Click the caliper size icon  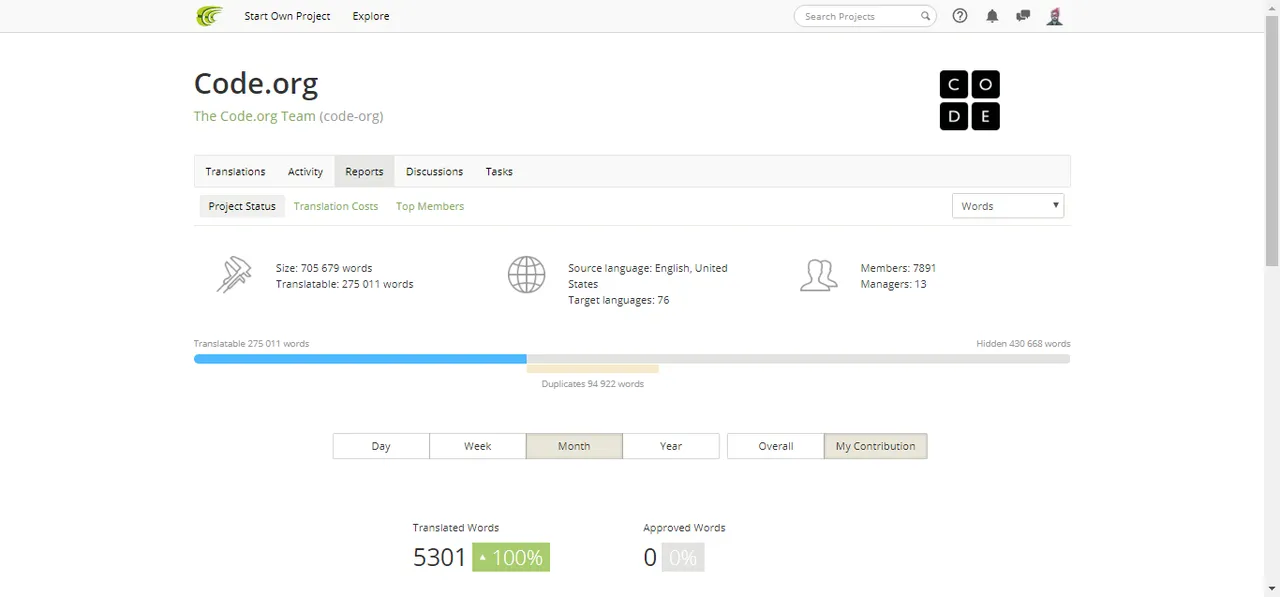[234, 275]
